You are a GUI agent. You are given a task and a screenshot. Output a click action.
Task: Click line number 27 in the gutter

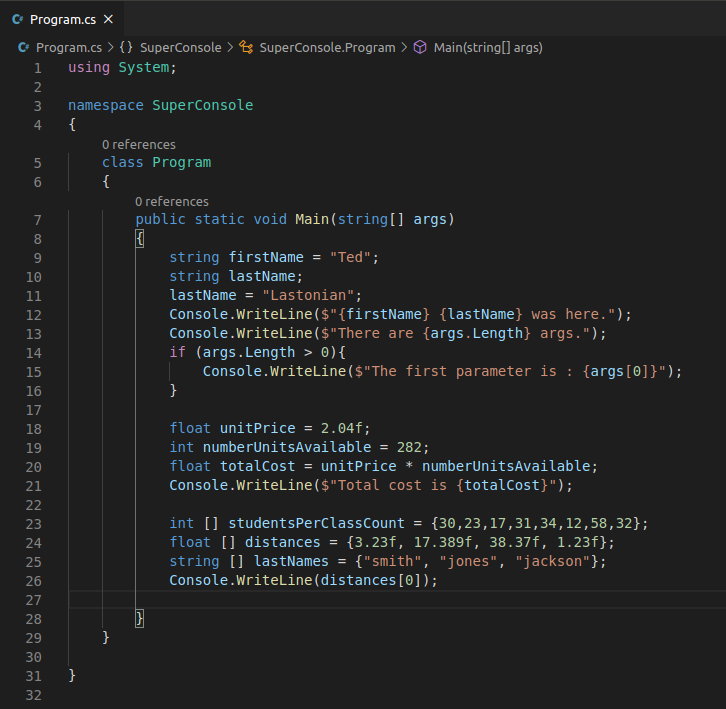tap(34, 600)
